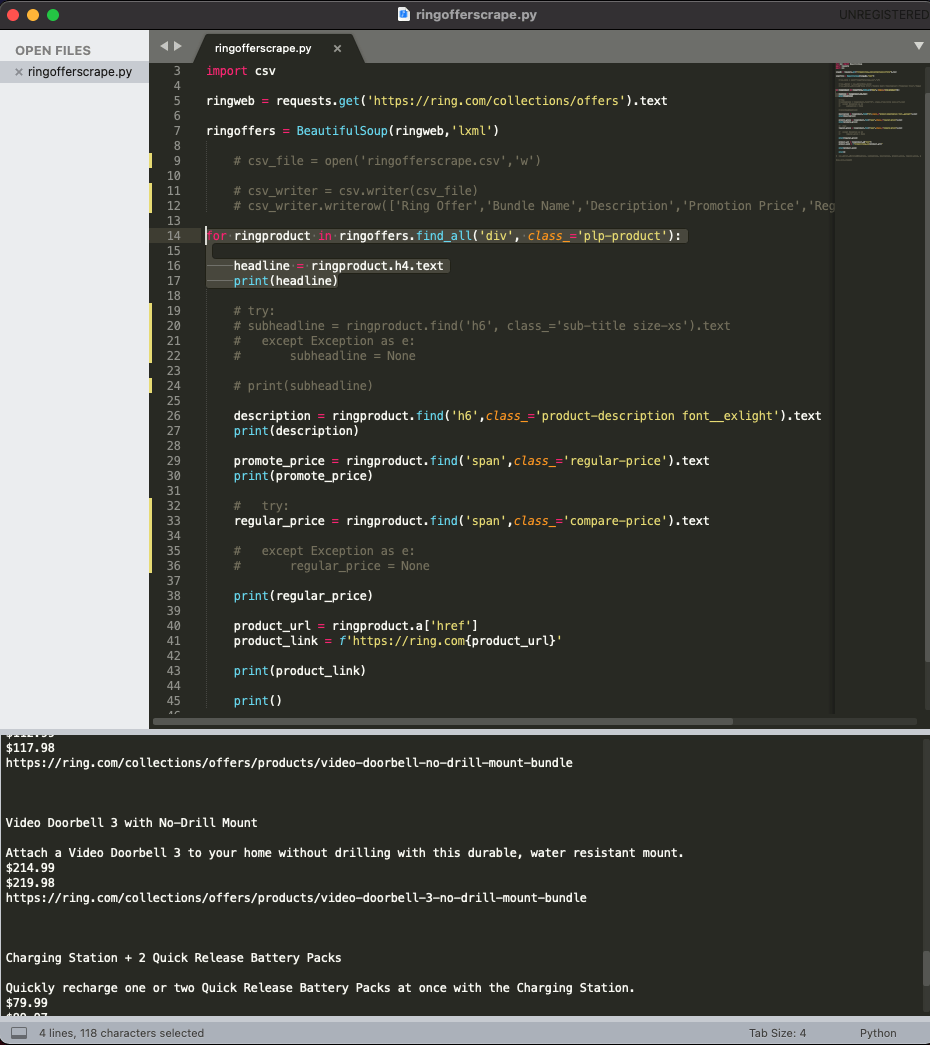Click the print(regular_price) line
Image resolution: width=930 pixels, height=1045 pixels.
tap(303, 596)
